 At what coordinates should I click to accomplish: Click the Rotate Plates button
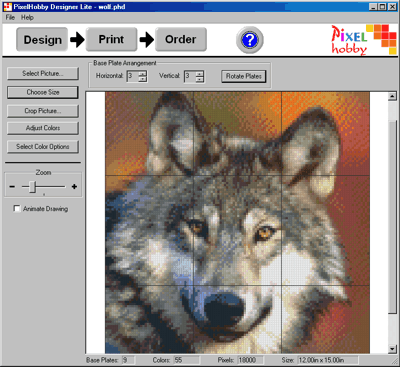tap(244, 76)
